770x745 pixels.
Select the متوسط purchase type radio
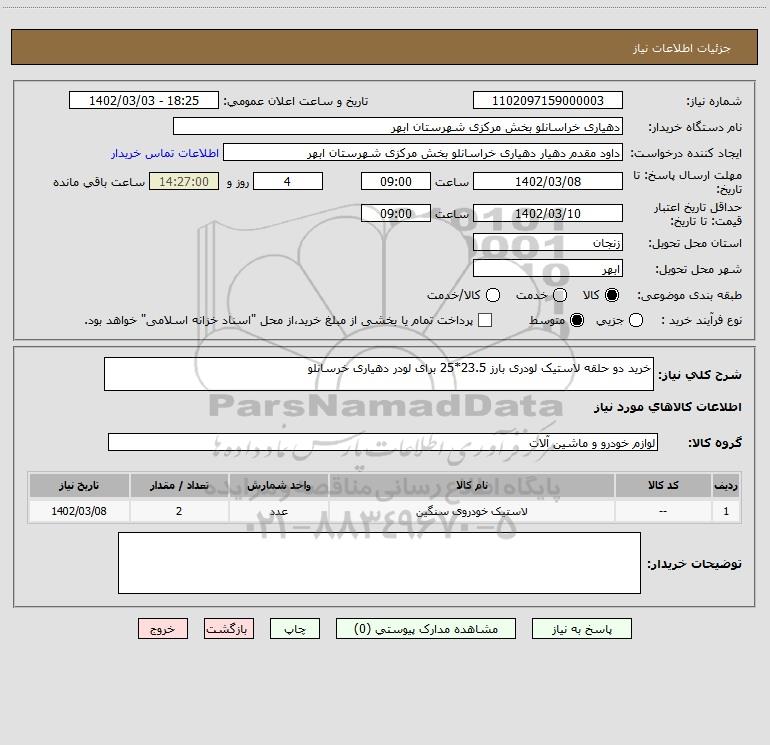coord(577,320)
